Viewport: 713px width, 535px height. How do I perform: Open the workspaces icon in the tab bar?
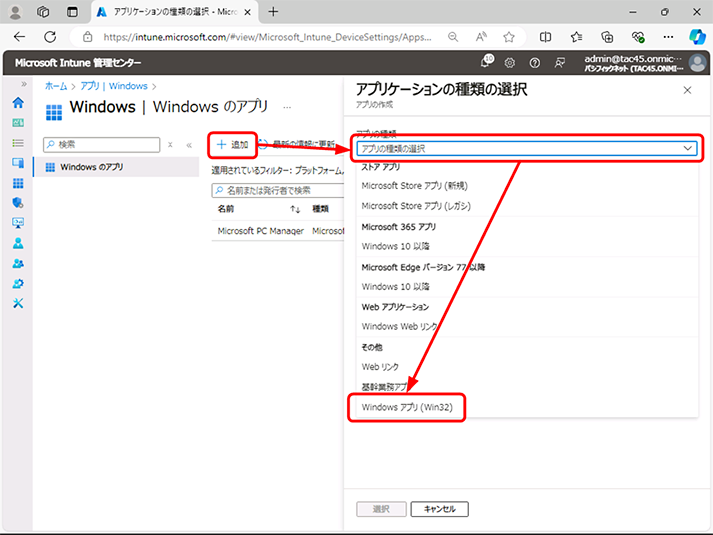point(43,12)
